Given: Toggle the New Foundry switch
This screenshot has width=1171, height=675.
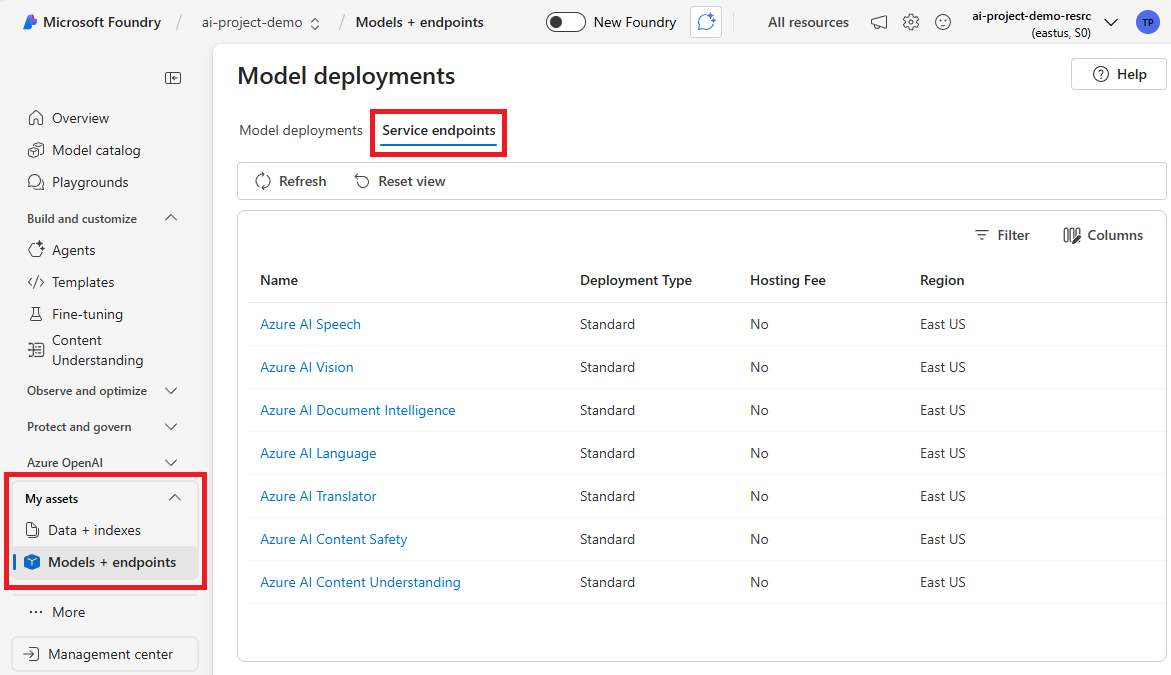Looking at the screenshot, I should point(565,22).
